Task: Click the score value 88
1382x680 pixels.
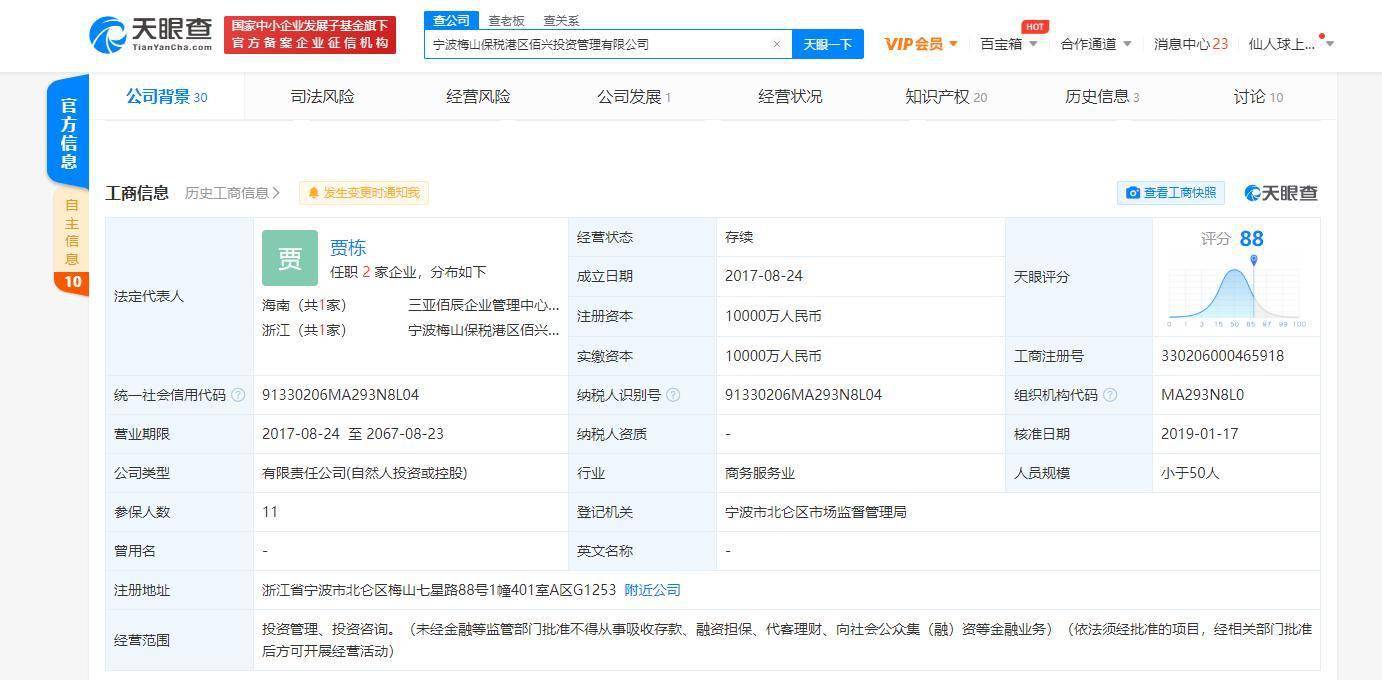Action: pos(1251,238)
